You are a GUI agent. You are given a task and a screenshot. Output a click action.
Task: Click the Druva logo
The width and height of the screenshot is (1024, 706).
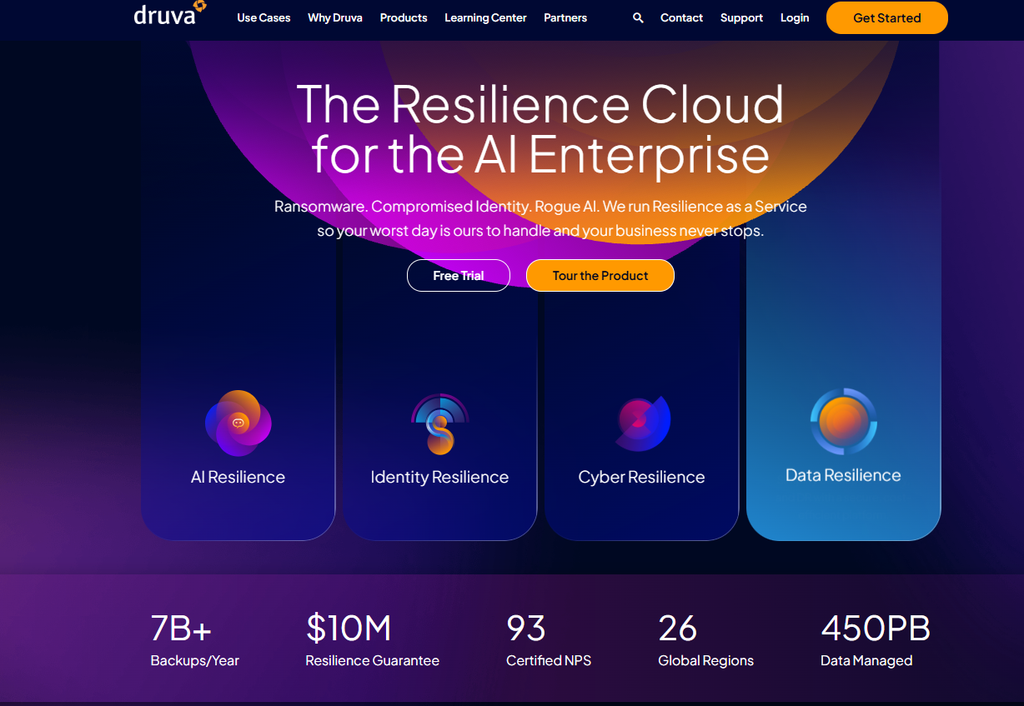(x=170, y=14)
